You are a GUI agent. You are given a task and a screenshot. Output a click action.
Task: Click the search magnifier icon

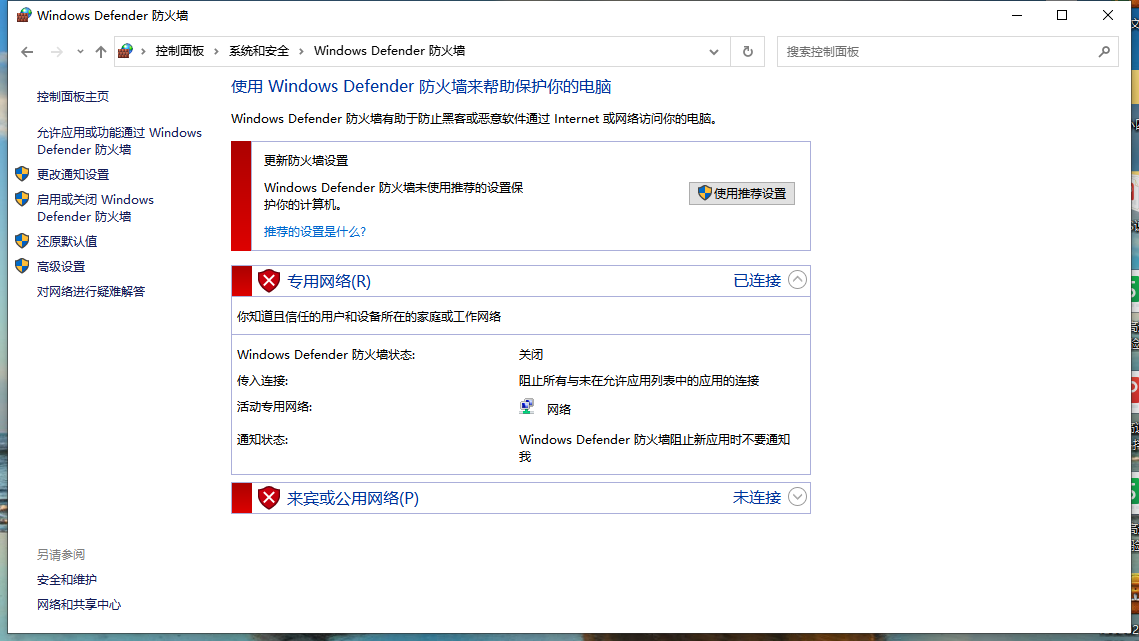pyautogui.click(x=1104, y=52)
